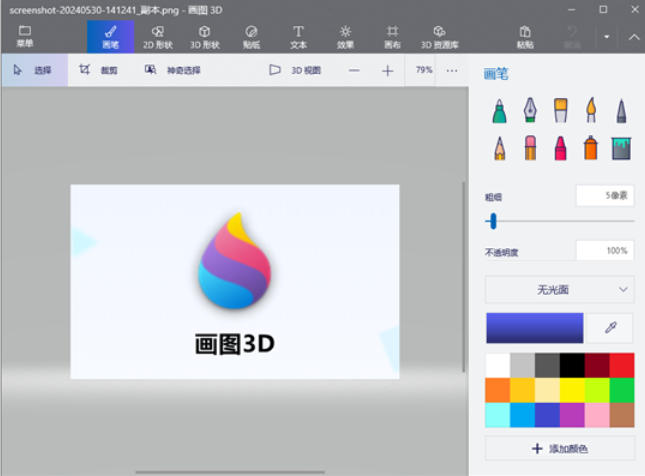Toggle 3D view (3D 视图)
Viewport: 645px width, 476px height.
point(295,70)
